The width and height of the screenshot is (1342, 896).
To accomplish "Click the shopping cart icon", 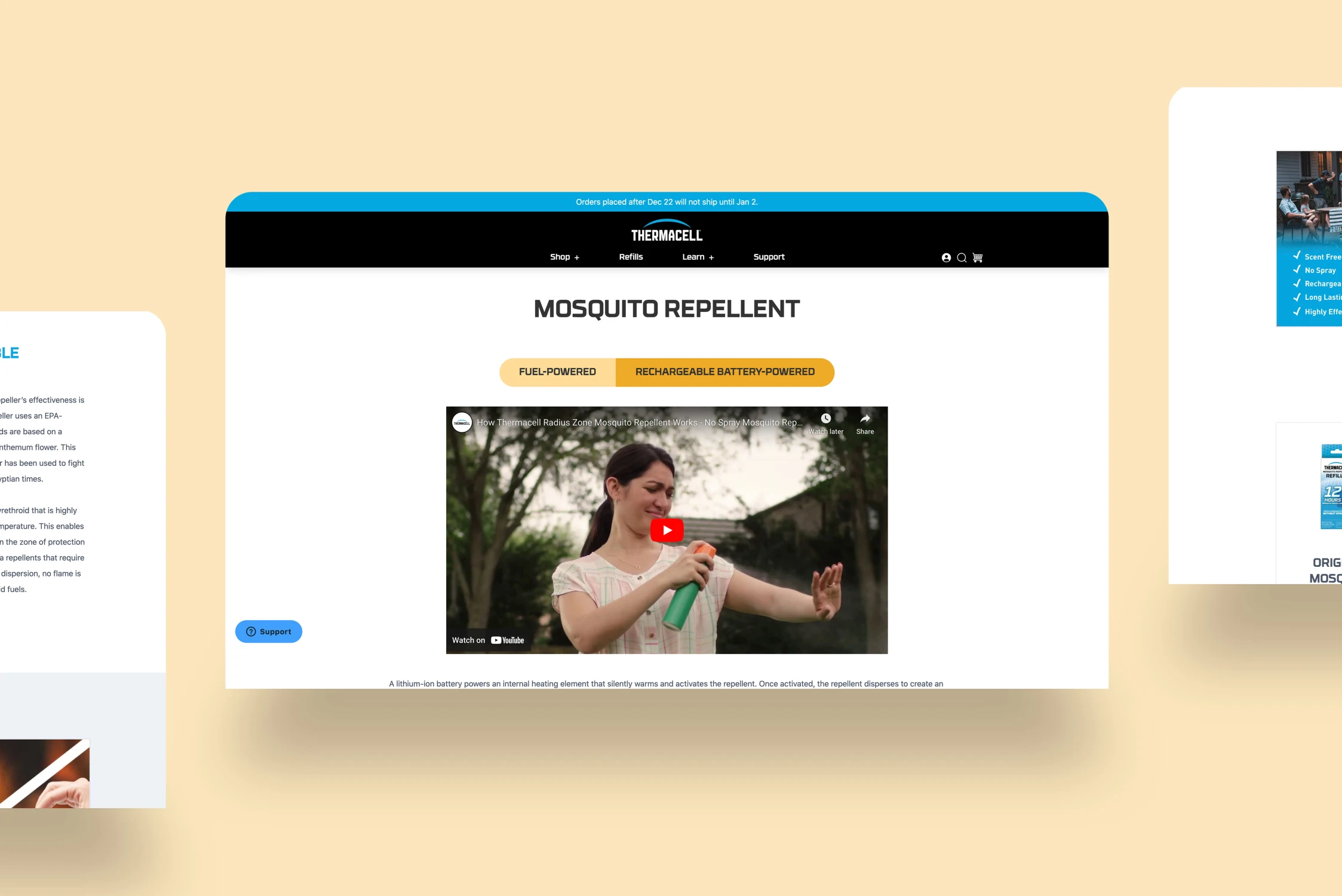I will pyautogui.click(x=977, y=257).
